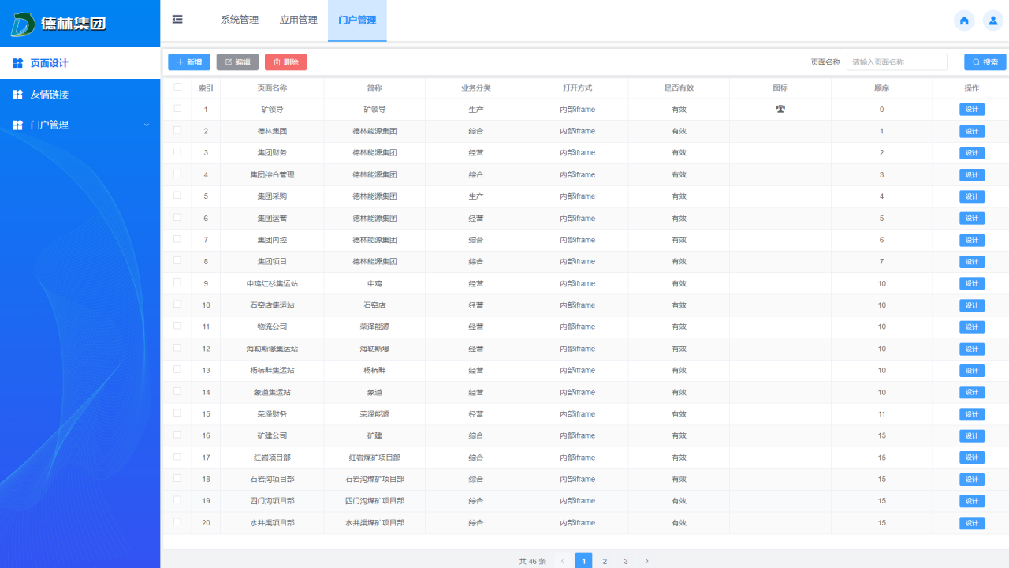
Task: Click the blue 新增 add button
Action: (189, 62)
